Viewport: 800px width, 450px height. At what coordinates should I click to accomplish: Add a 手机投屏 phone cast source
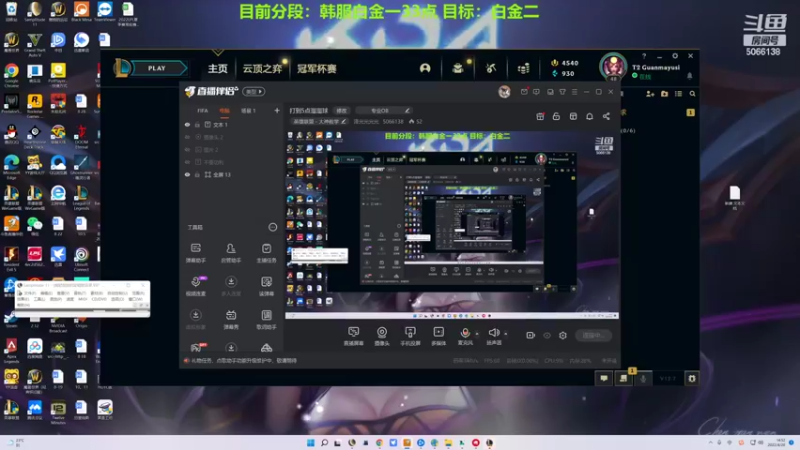click(x=410, y=336)
